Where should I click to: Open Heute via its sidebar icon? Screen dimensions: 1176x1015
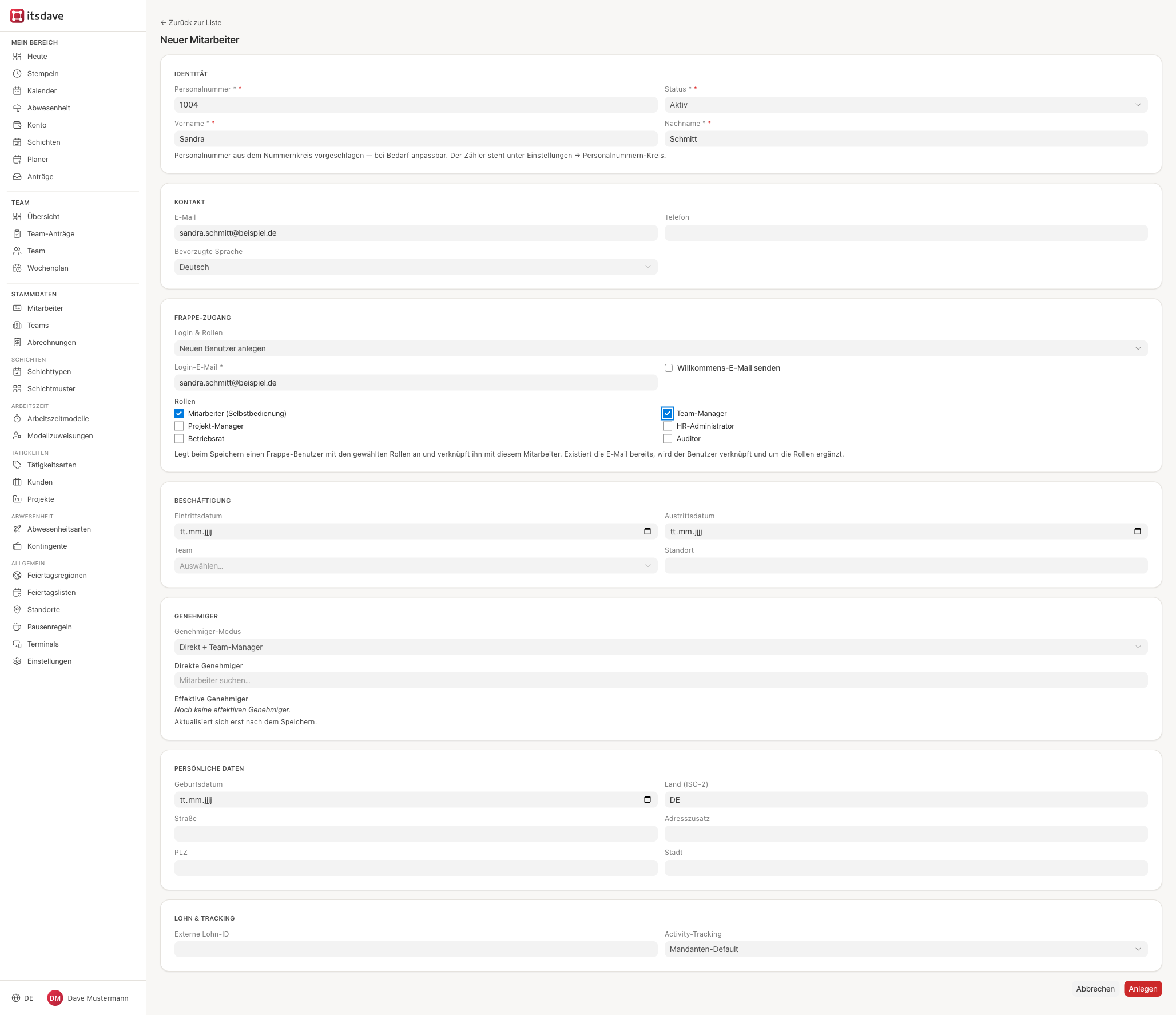tap(17, 57)
